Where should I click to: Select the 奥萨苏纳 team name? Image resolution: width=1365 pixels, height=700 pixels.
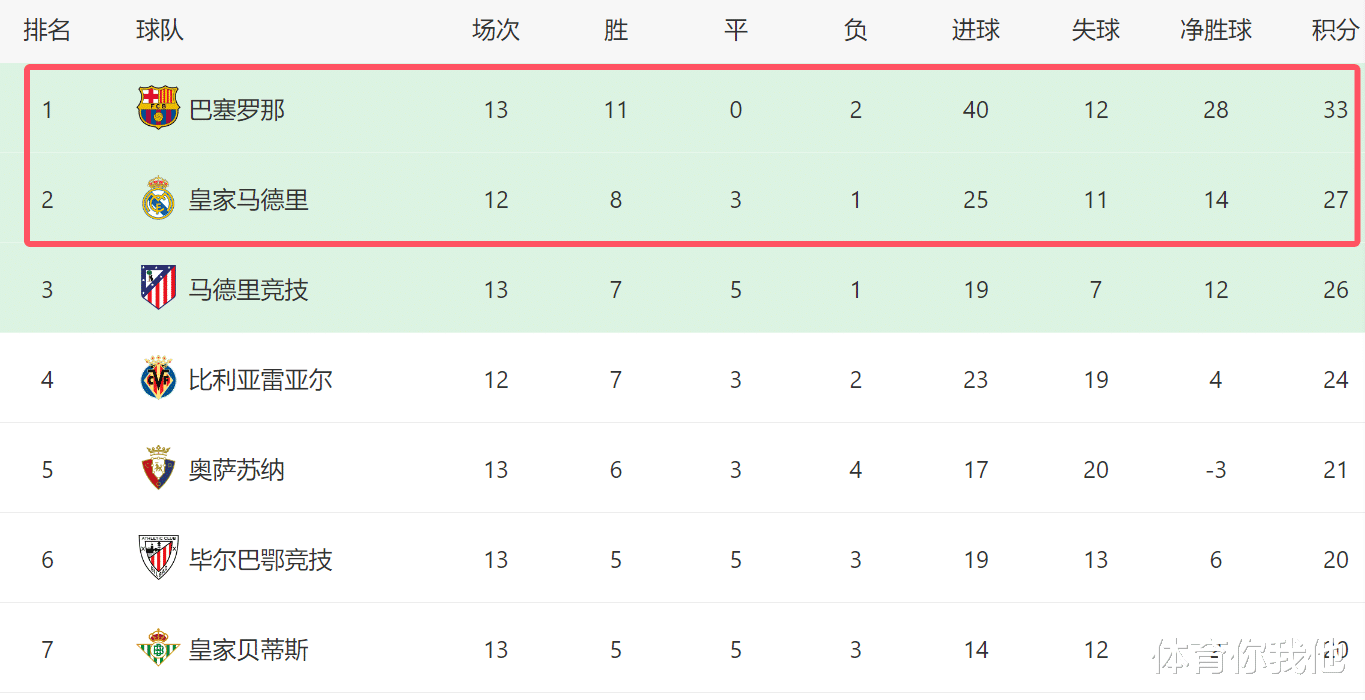click(237, 470)
